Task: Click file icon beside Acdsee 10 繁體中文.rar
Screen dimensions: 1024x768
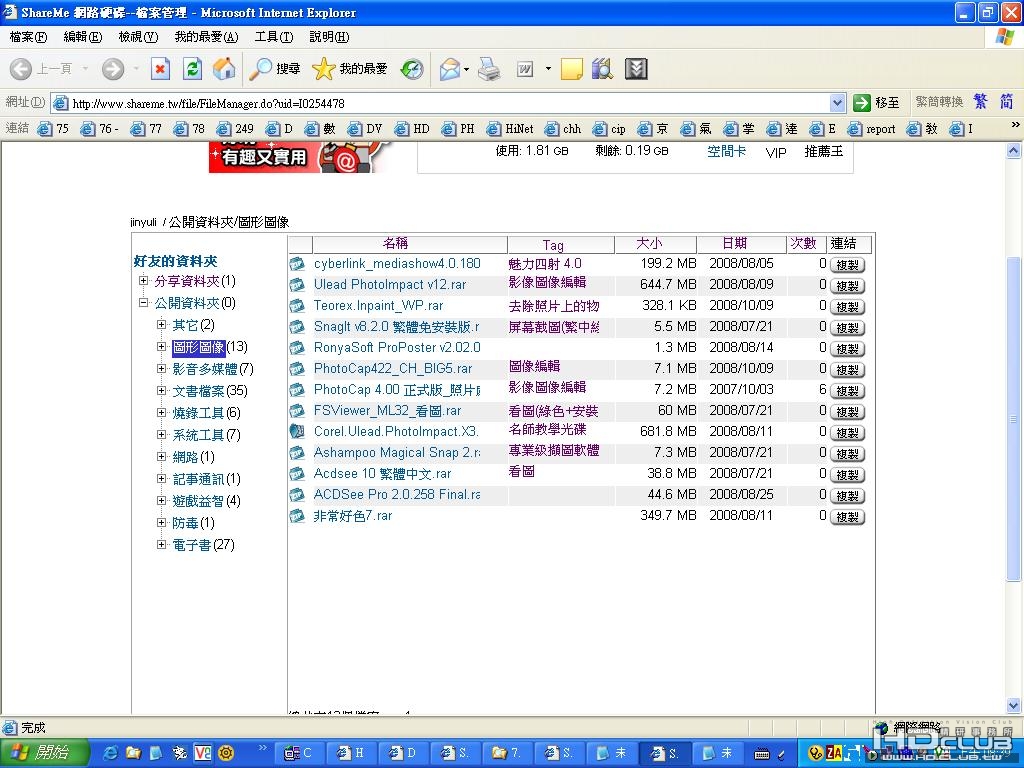Action: 297,474
